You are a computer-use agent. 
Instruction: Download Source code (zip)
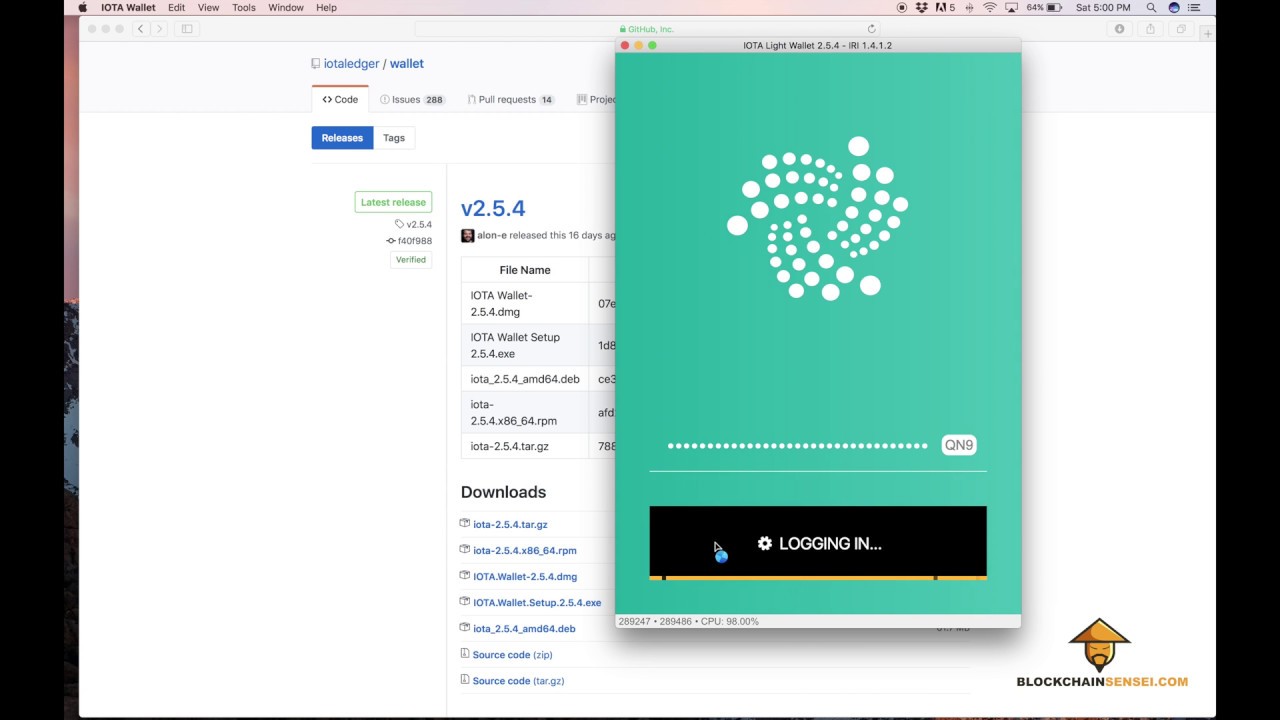tap(512, 654)
